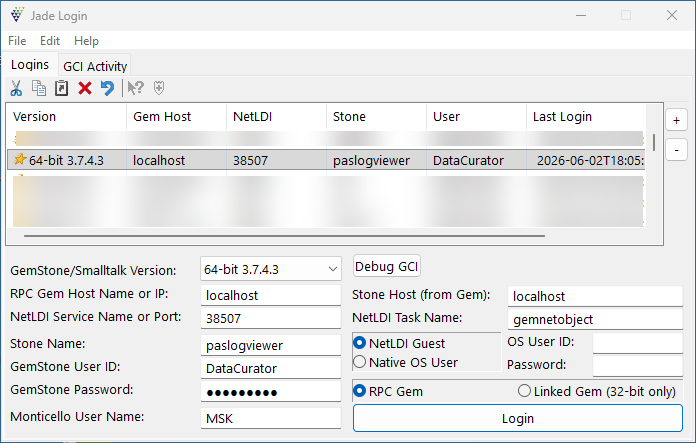The height and width of the screenshot is (443, 696).
Task: Click the Stone Host (from Gem) field
Action: 595,296
